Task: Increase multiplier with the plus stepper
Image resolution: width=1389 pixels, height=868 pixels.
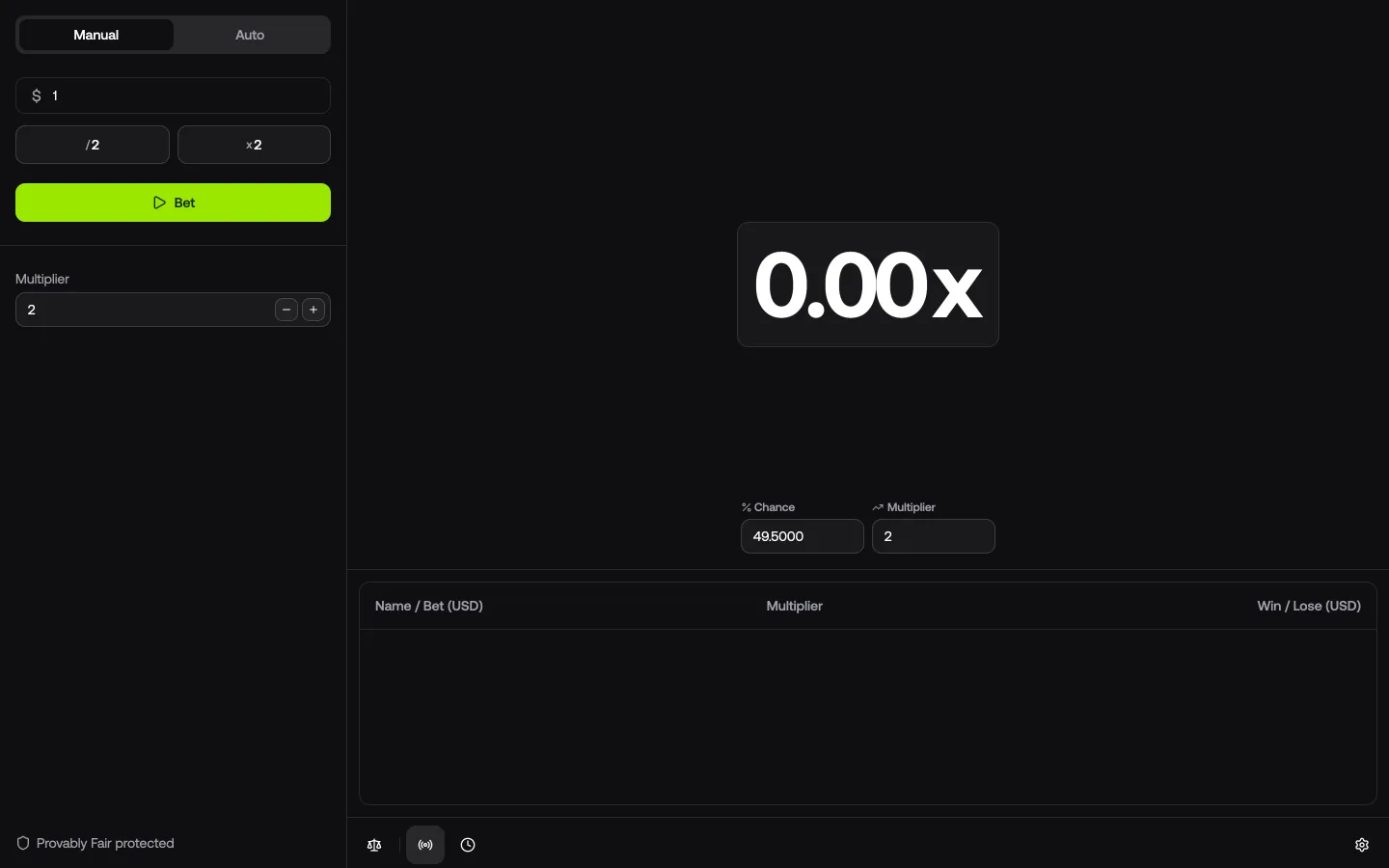Action: (313, 310)
